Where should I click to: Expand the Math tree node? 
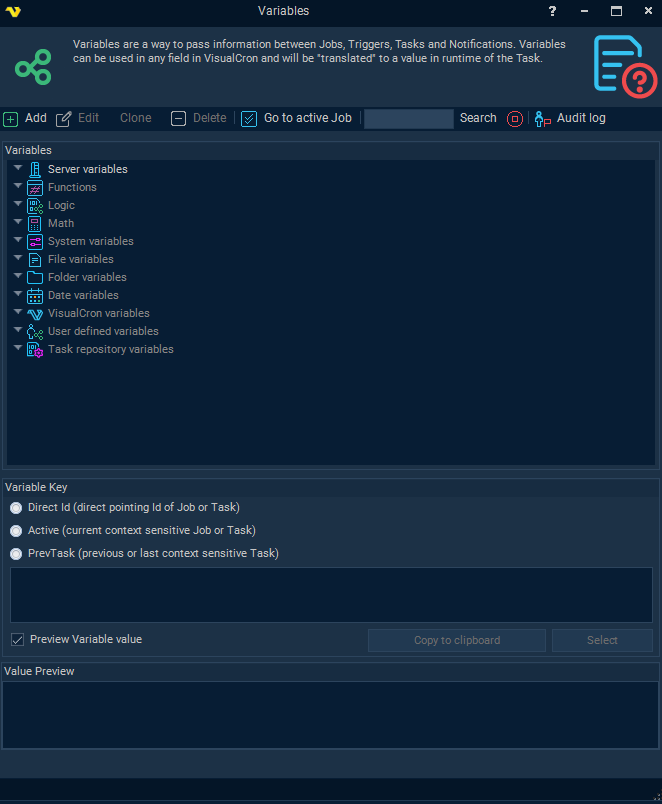tap(18, 222)
